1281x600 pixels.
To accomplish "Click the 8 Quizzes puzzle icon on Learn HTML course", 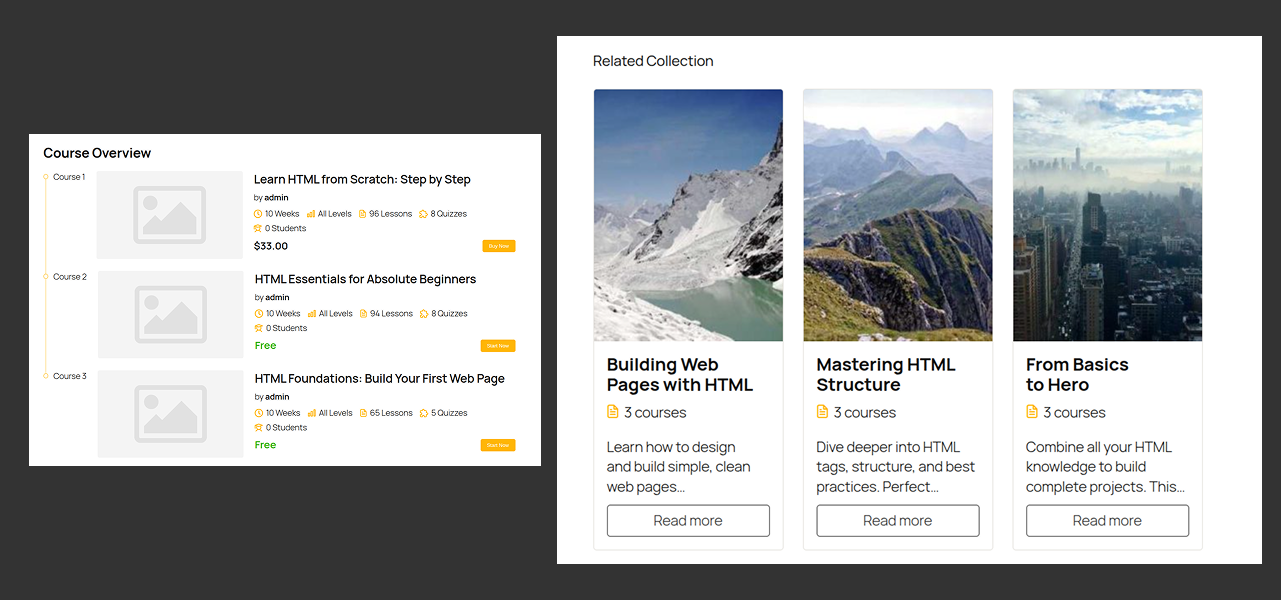I will [x=421, y=213].
